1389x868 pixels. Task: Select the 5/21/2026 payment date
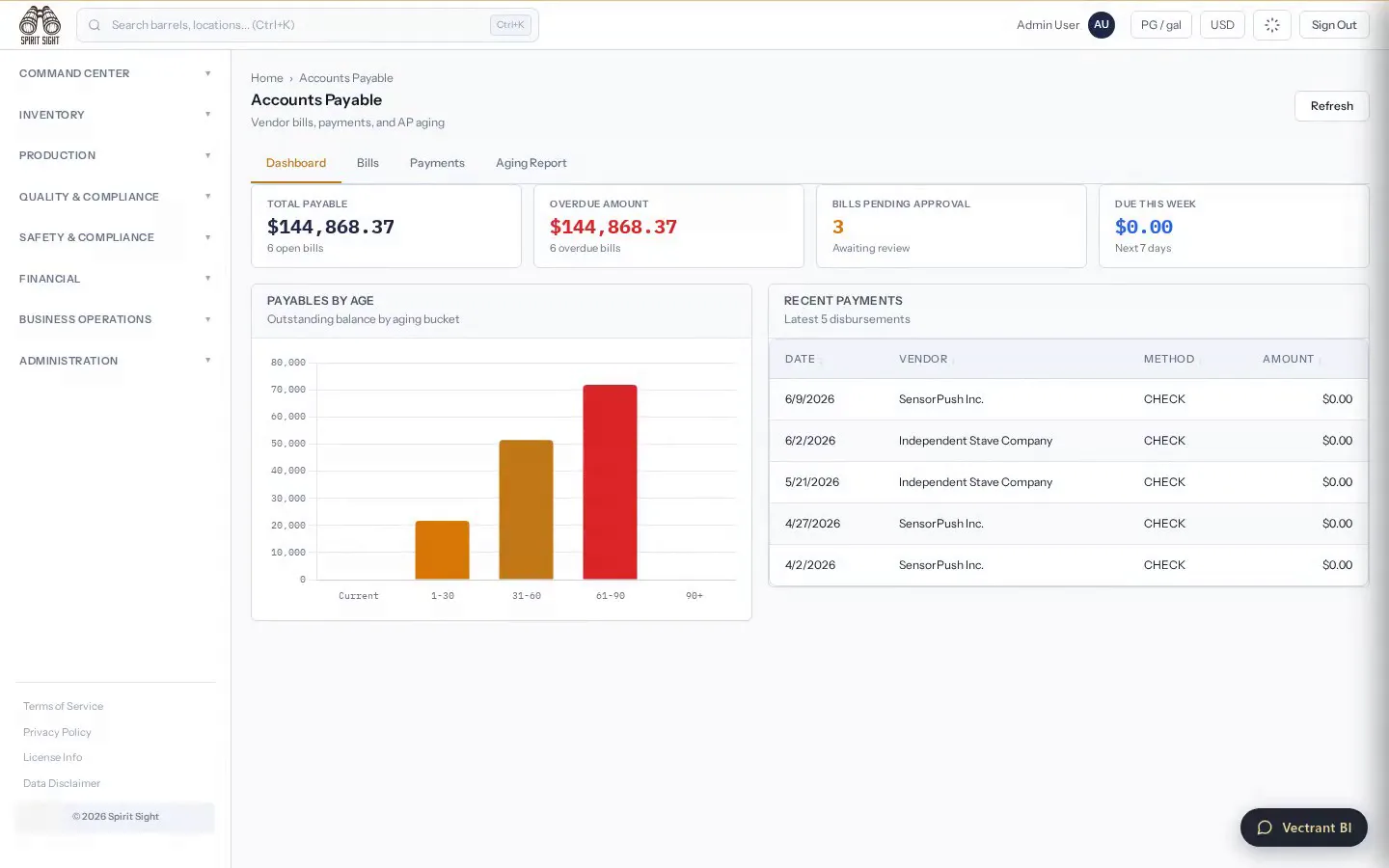pos(811,482)
